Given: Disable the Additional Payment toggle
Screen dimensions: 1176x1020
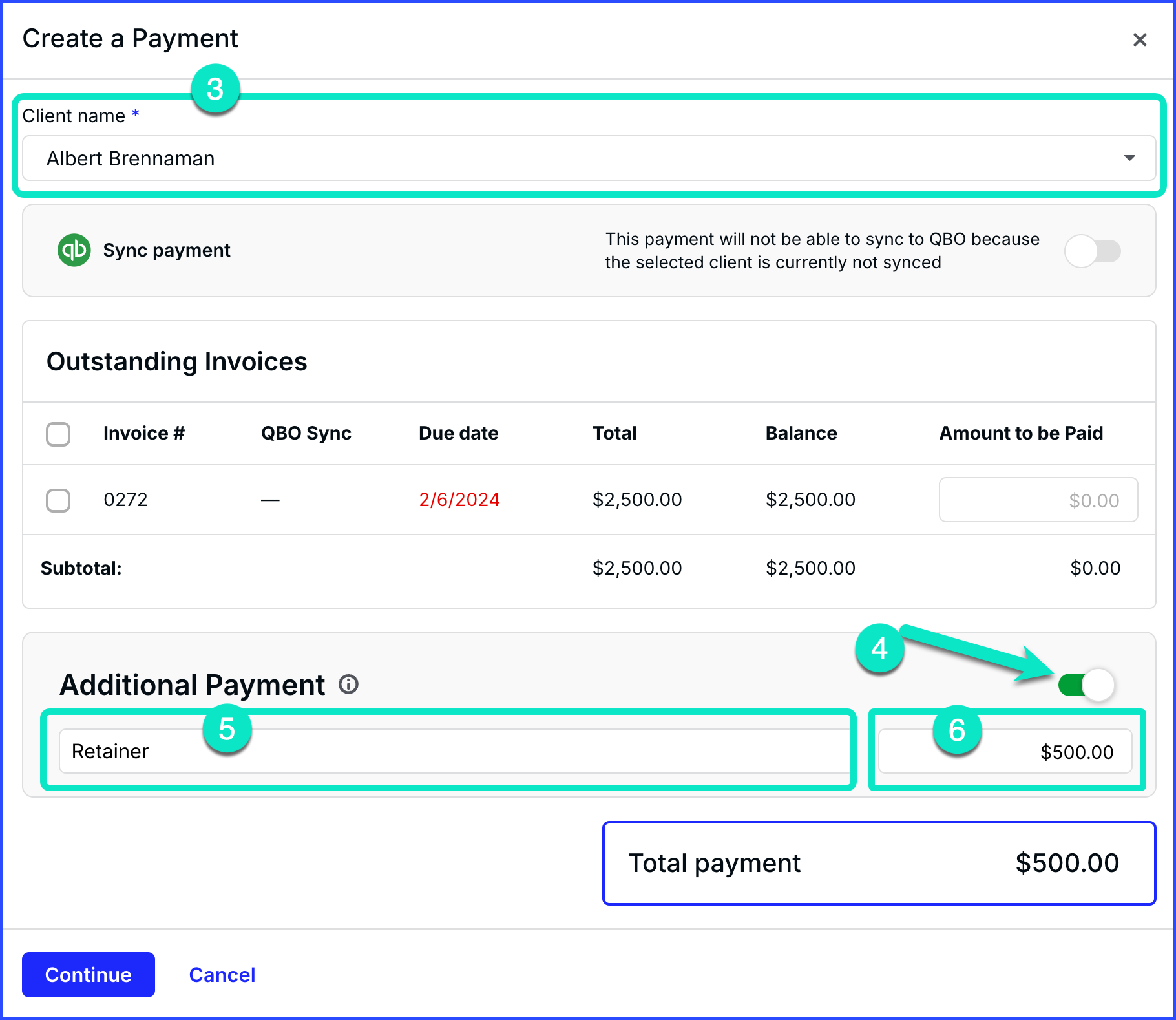Looking at the screenshot, I should coord(1086,685).
